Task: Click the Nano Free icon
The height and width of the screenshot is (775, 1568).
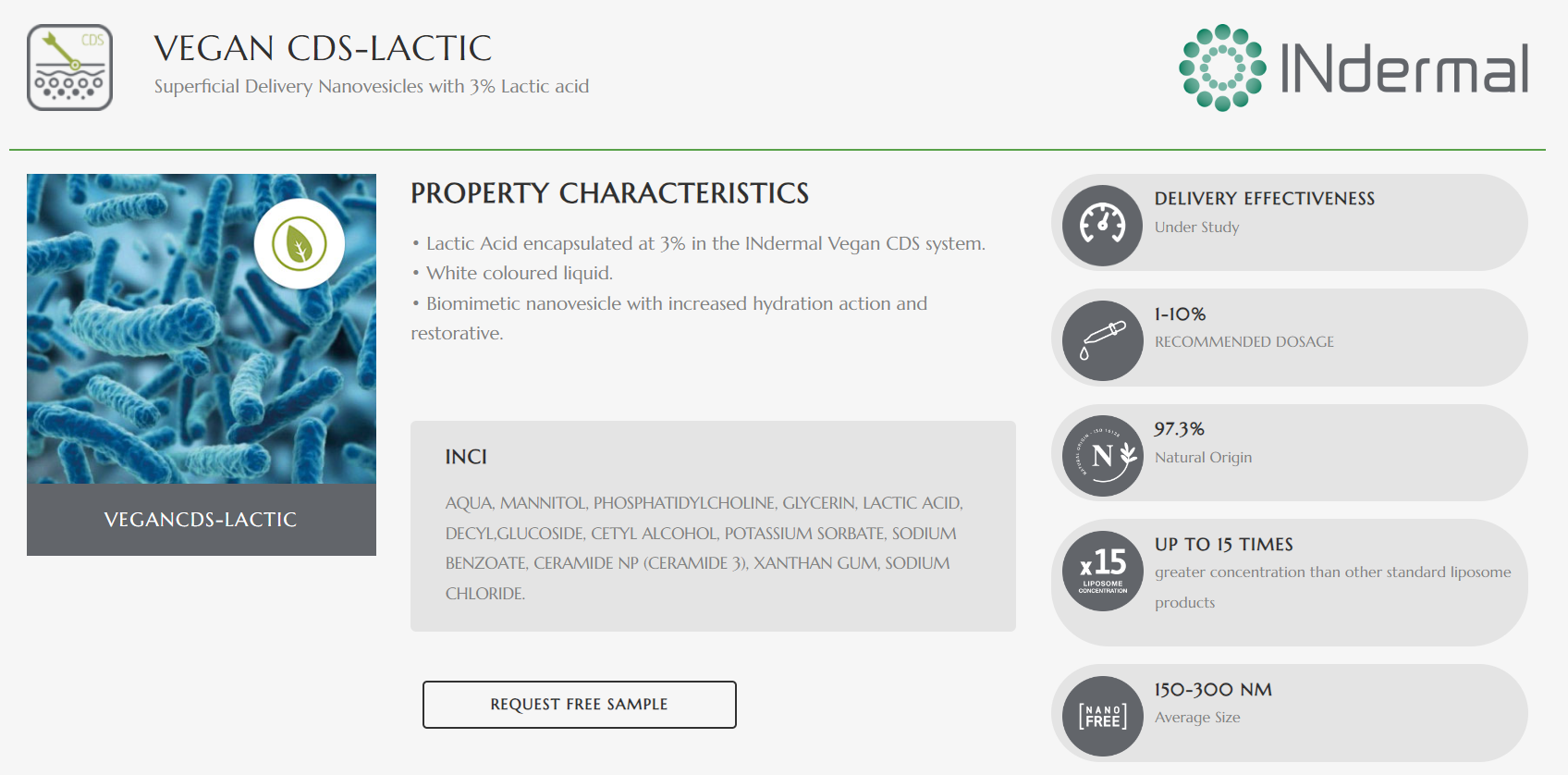Action: (1102, 716)
